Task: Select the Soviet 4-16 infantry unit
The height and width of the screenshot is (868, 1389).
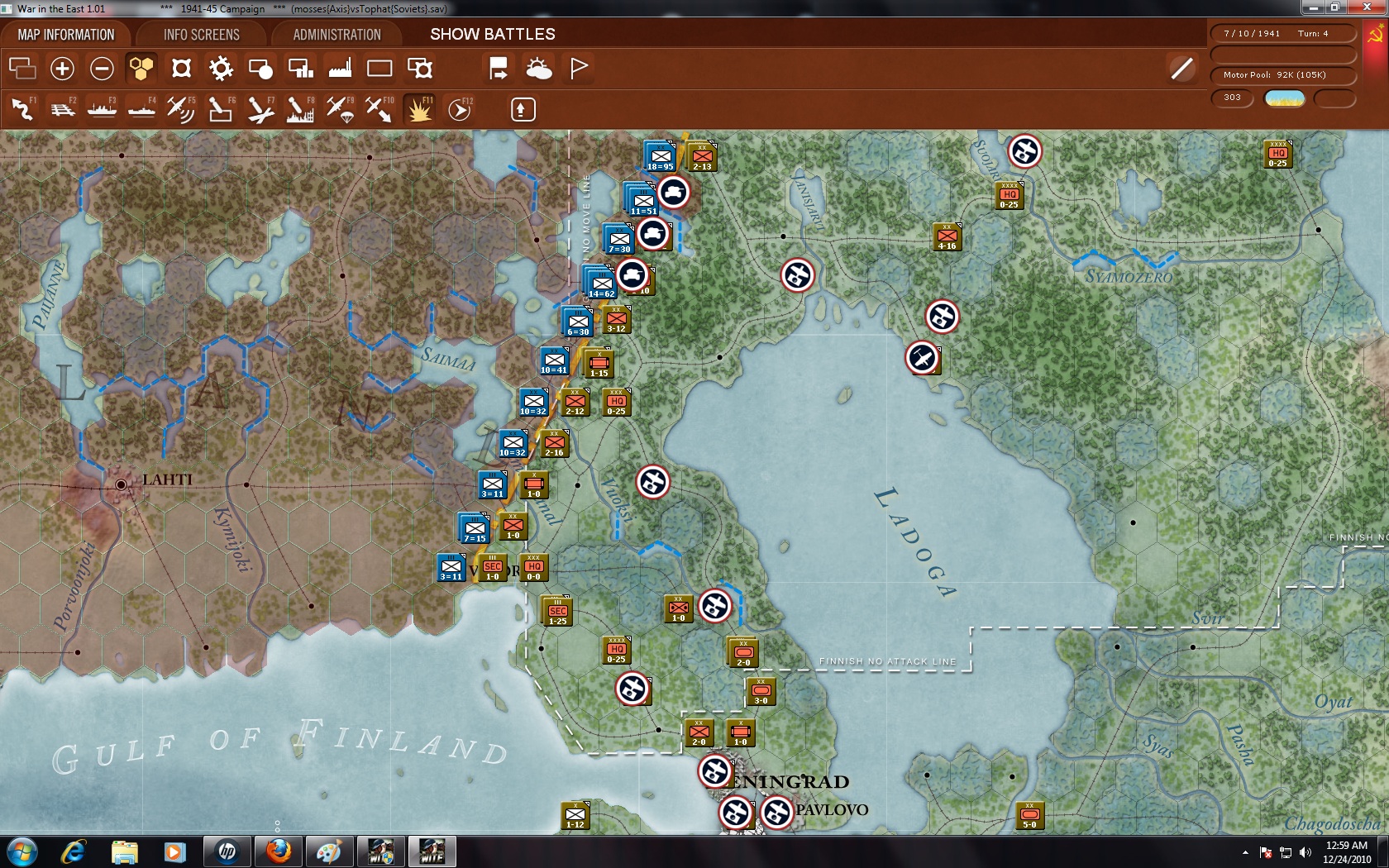Action: 947,237
